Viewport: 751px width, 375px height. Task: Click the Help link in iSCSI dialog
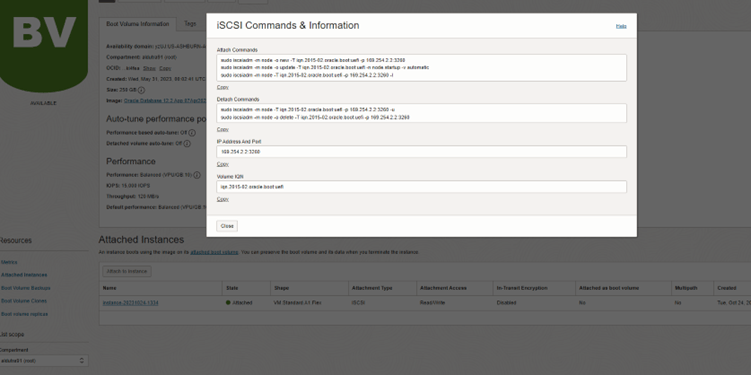(x=621, y=26)
